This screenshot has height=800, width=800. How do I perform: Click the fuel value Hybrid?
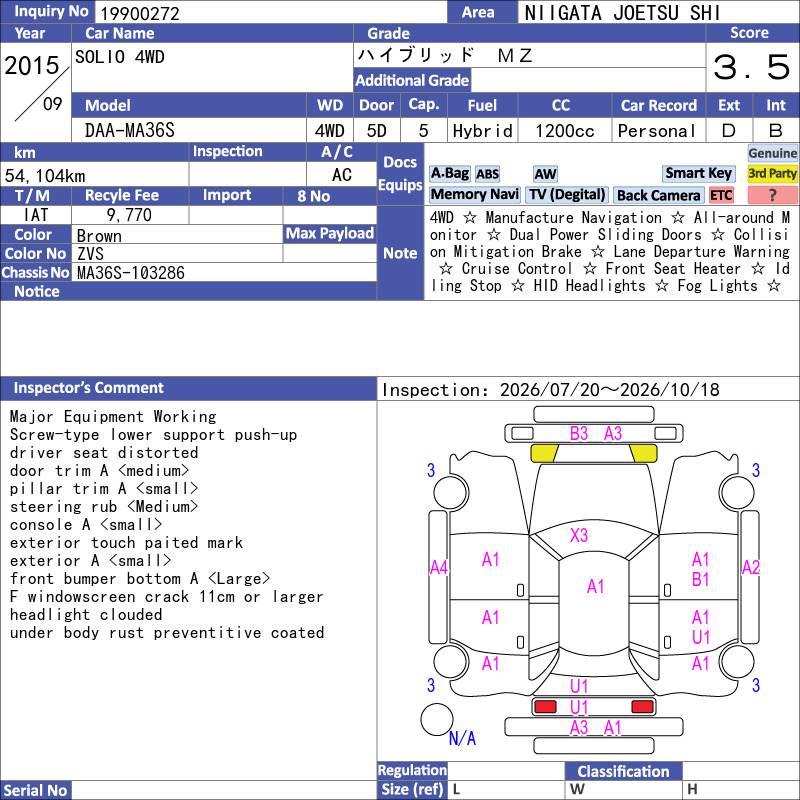483,131
